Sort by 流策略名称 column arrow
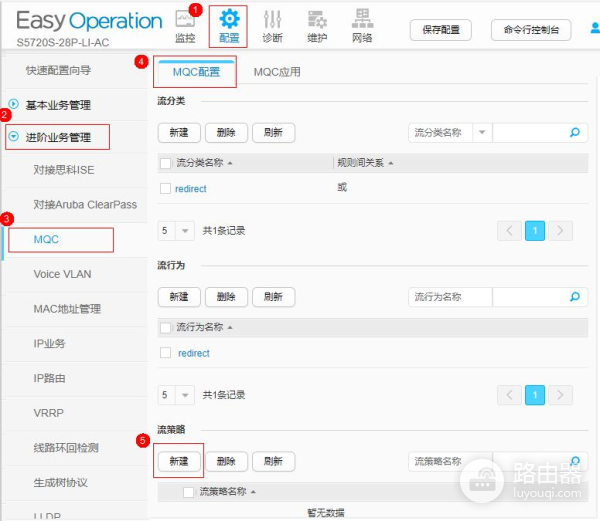The height and width of the screenshot is (521, 600). 253,492
